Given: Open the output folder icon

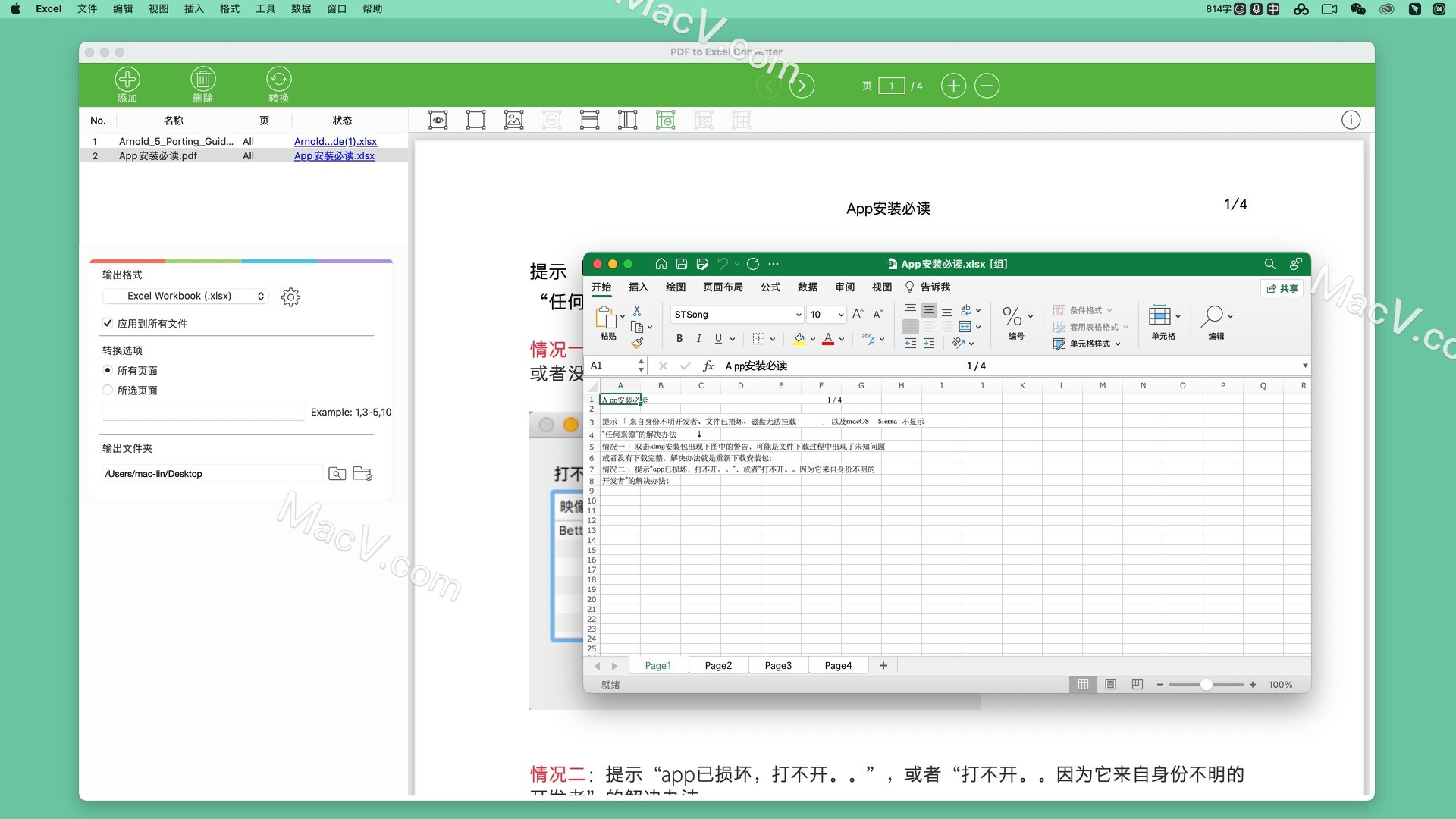Looking at the screenshot, I should (x=362, y=473).
